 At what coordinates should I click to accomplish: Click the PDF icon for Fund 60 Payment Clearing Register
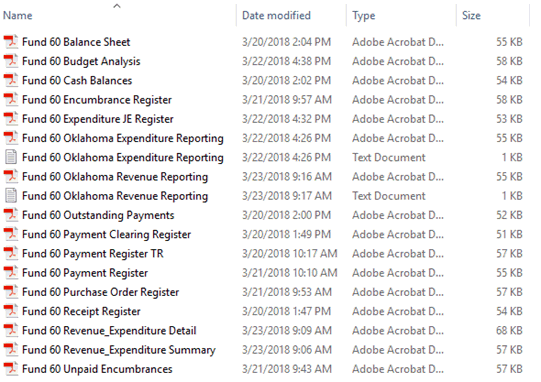pos(11,234)
